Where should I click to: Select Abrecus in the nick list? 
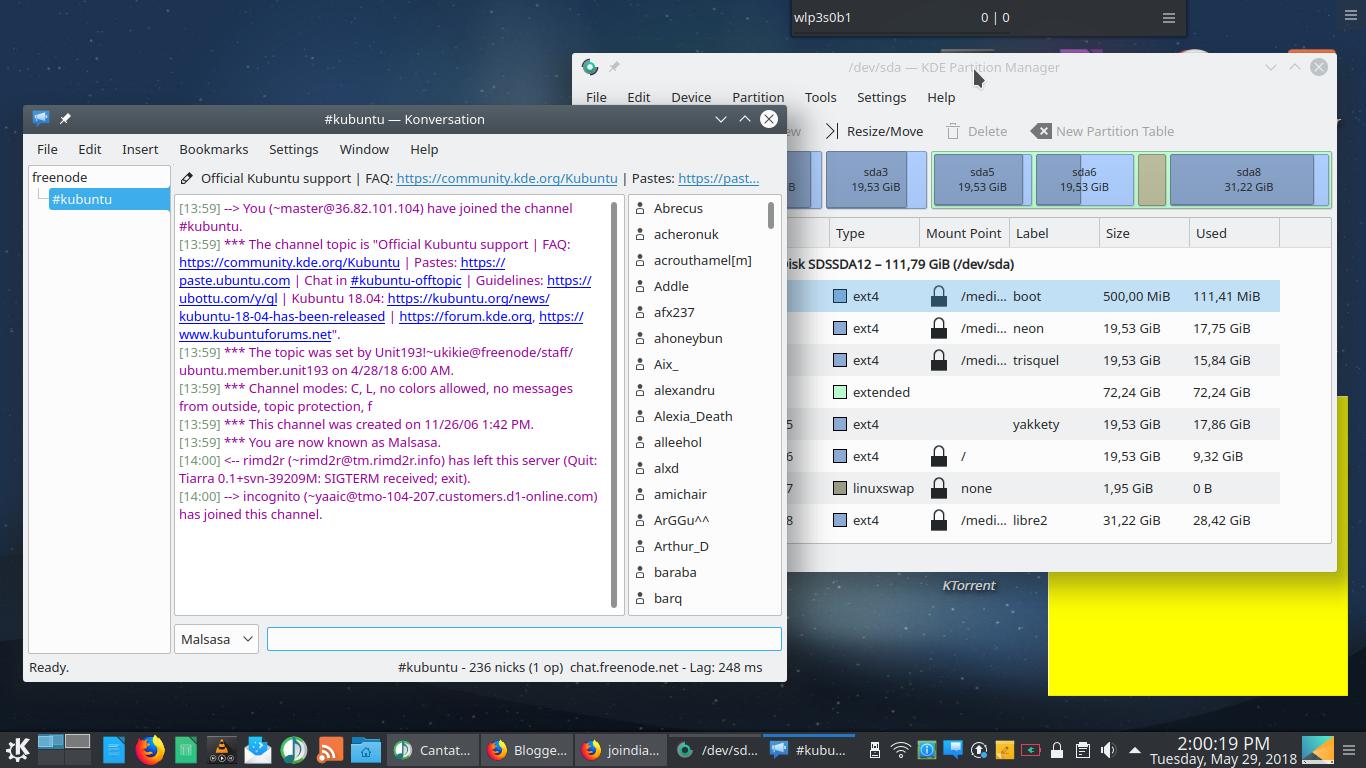[x=678, y=208]
